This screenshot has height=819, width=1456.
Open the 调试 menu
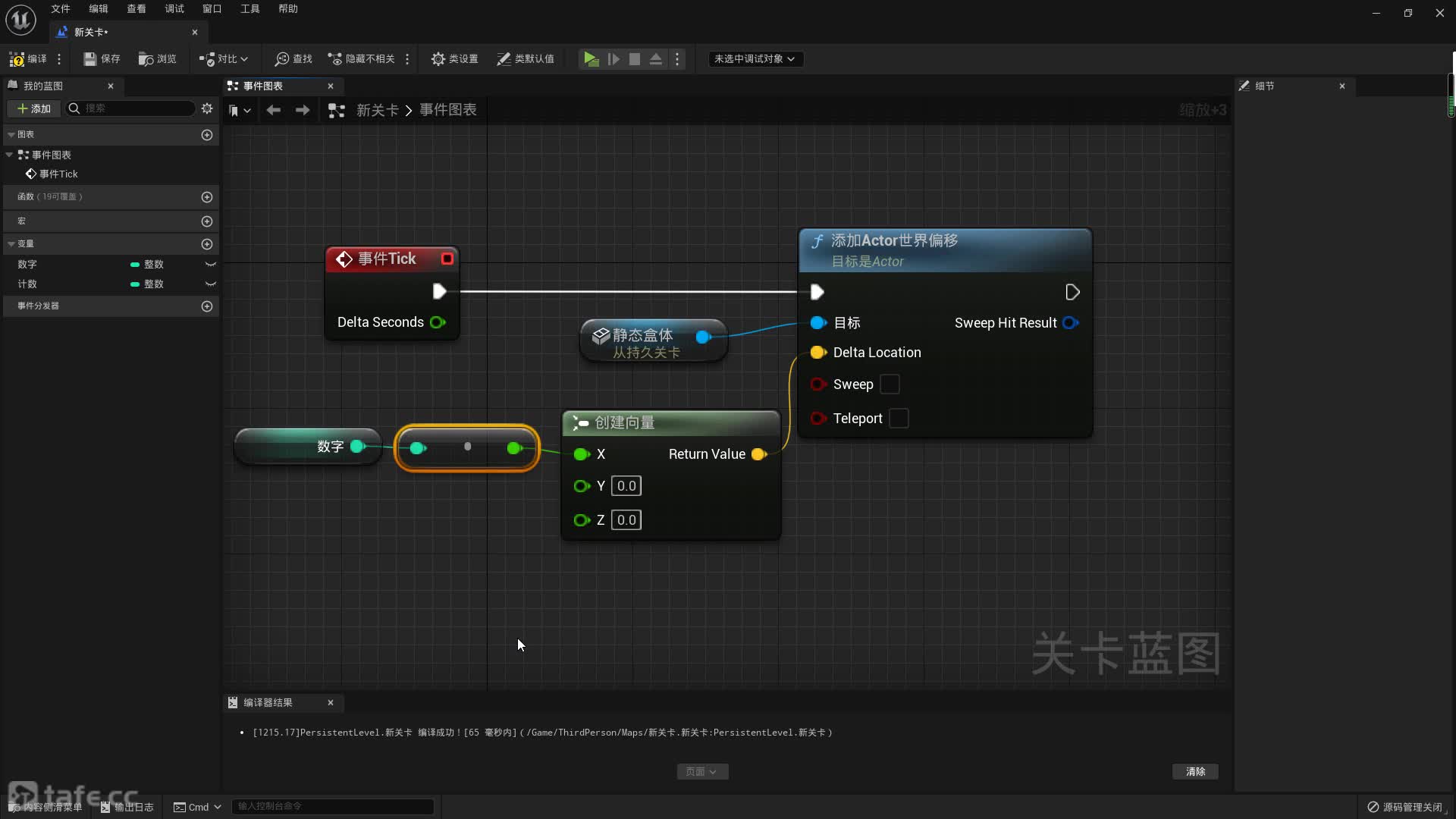[x=174, y=9]
